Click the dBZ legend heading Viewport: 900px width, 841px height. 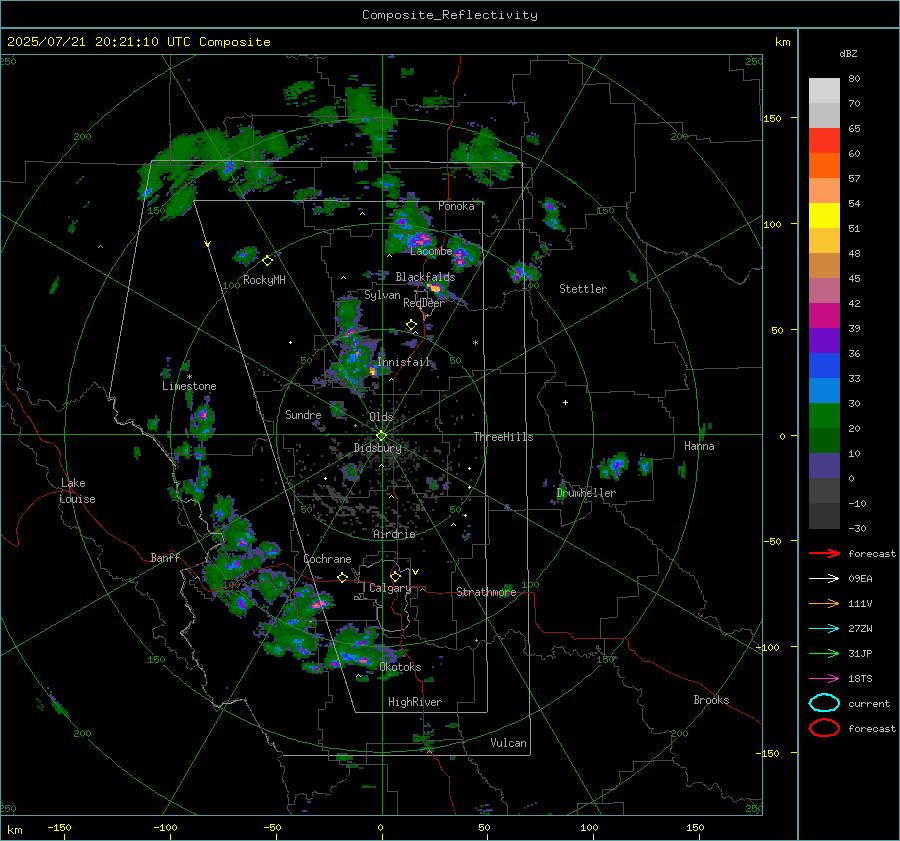click(848, 53)
